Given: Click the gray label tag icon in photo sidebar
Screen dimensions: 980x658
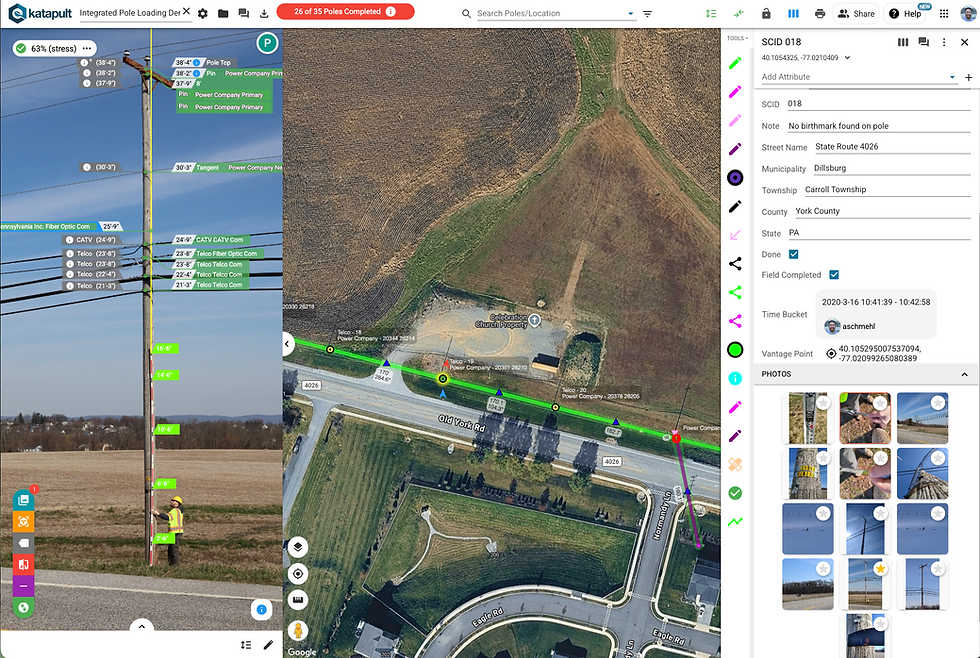Looking at the screenshot, I should click(23, 543).
